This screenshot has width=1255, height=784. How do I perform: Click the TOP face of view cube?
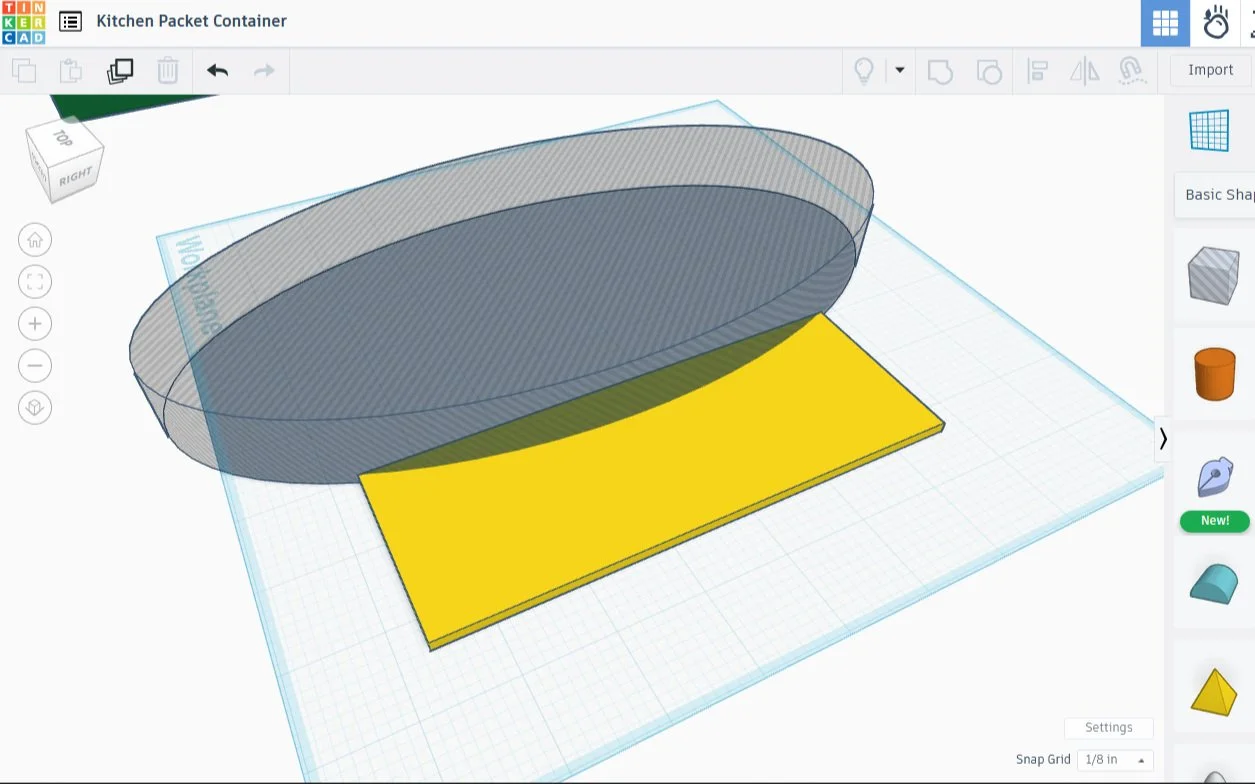click(63, 138)
